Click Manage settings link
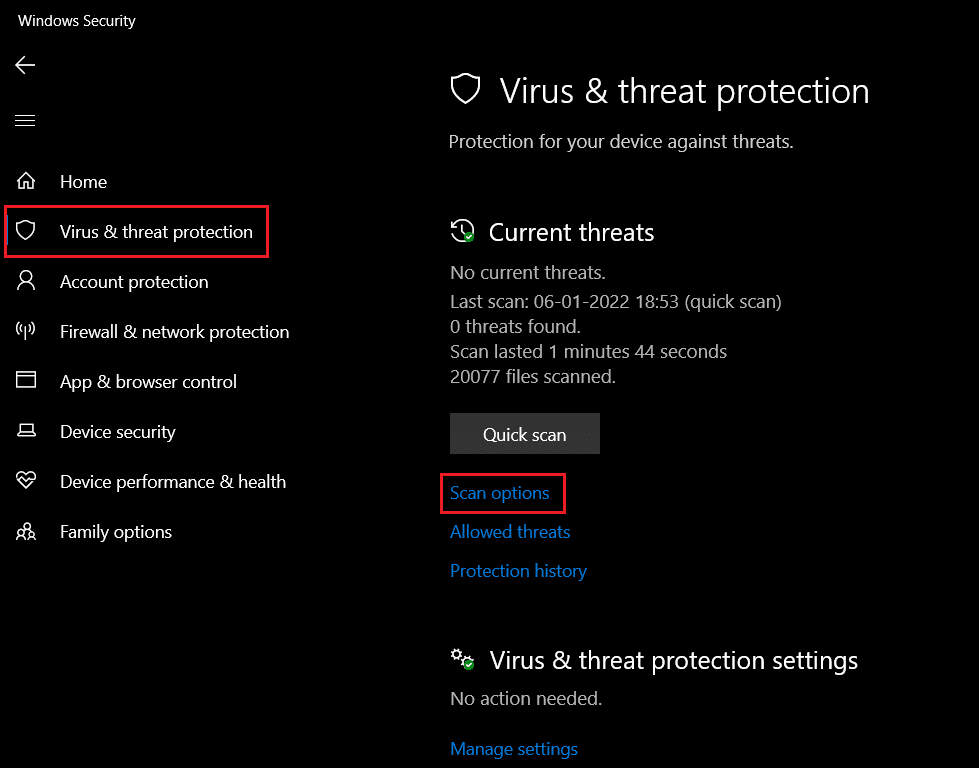The width and height of the screenshot is (979, 768). click(514, 749)
